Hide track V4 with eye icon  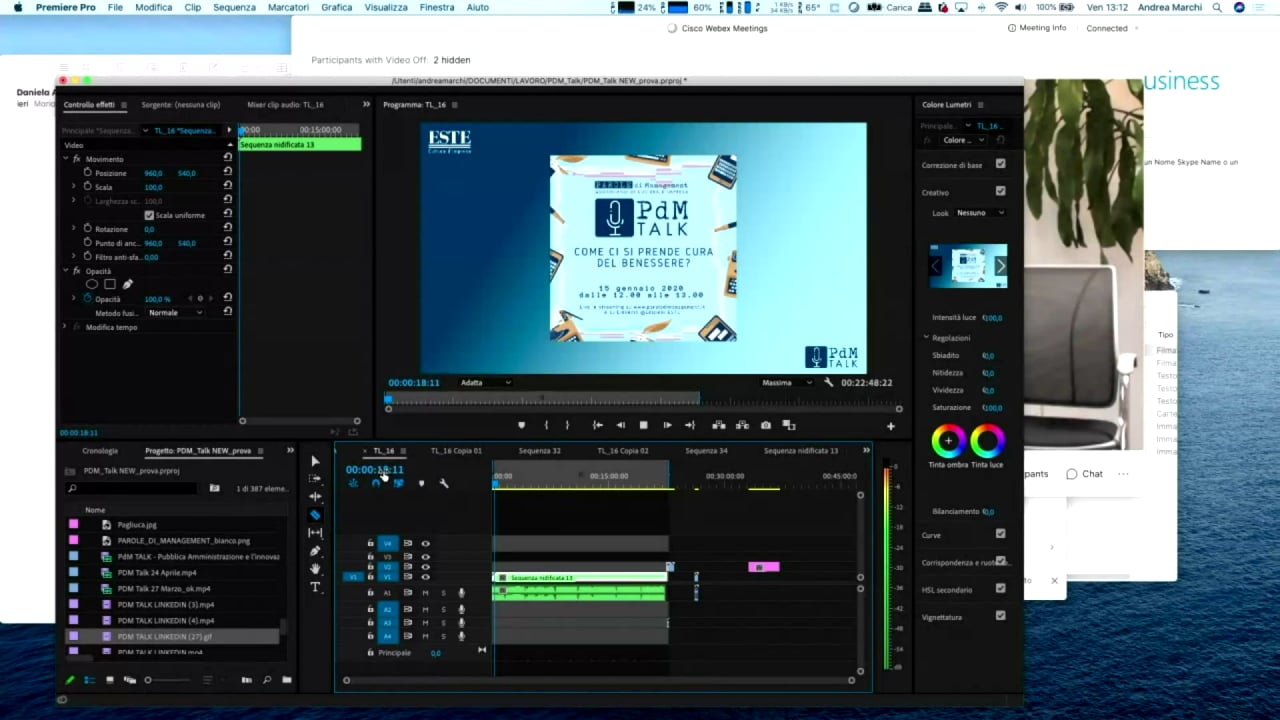pos(425,544)
